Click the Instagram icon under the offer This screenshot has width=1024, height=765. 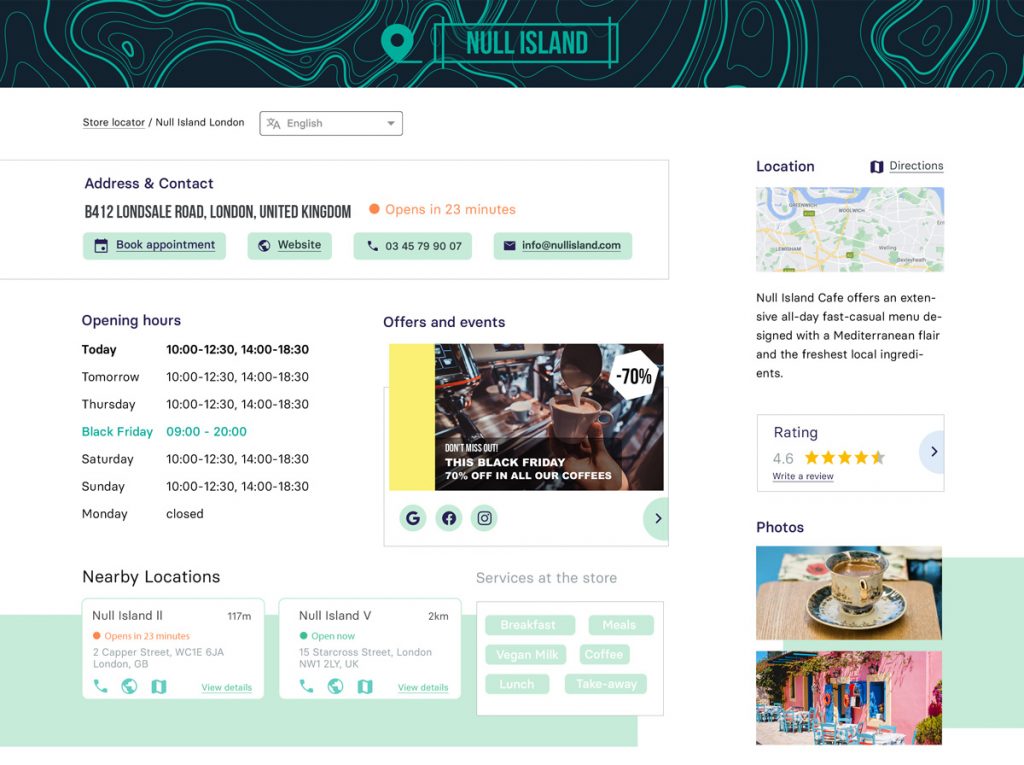(x=484, y=518)
